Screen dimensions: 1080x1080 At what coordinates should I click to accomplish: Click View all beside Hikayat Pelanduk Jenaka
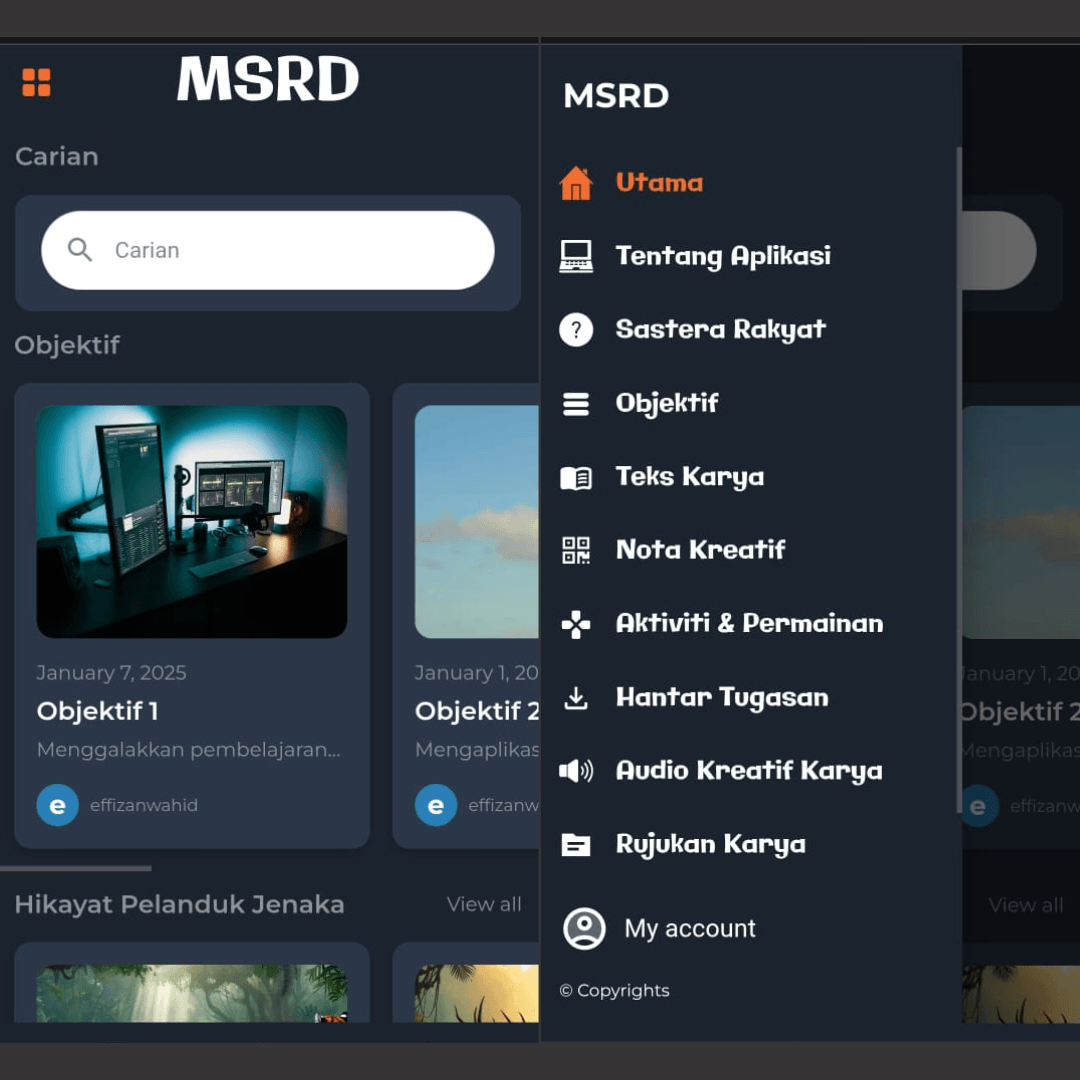[484, 904]
